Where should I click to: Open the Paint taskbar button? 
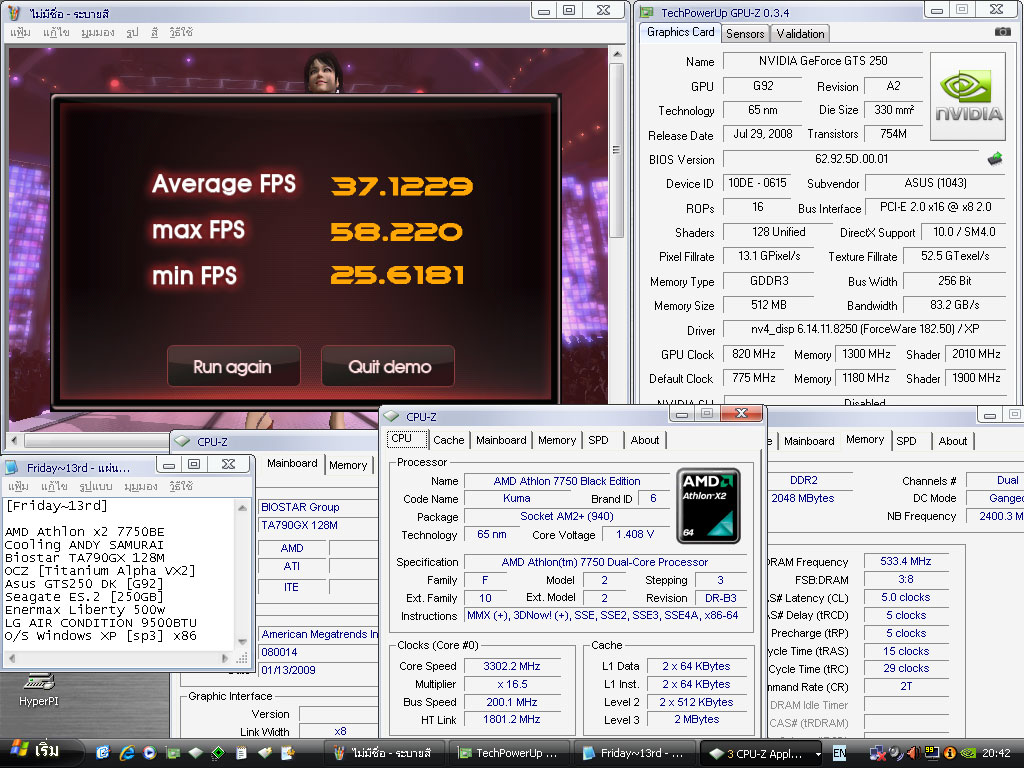coord(385,753)
